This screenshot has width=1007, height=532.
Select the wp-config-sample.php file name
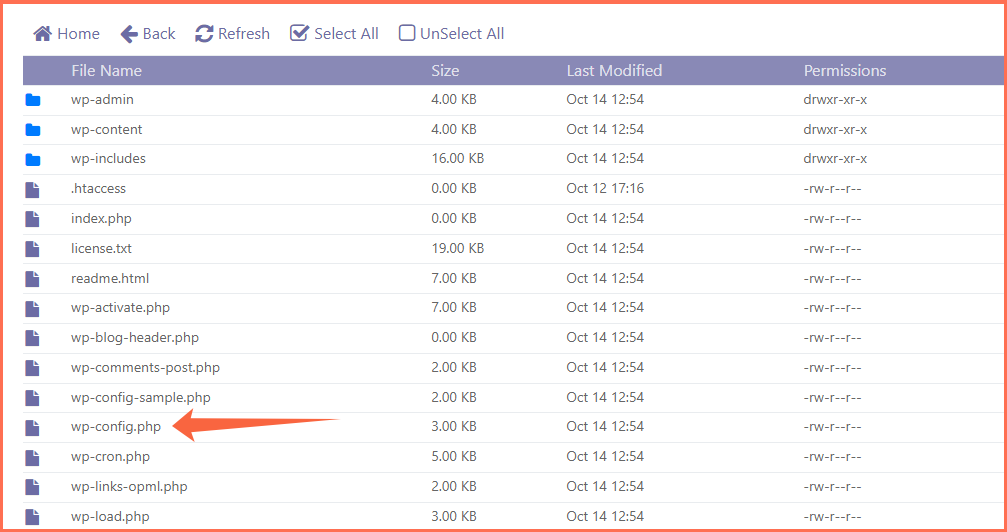pyautogui.click(x=141, y=398)
